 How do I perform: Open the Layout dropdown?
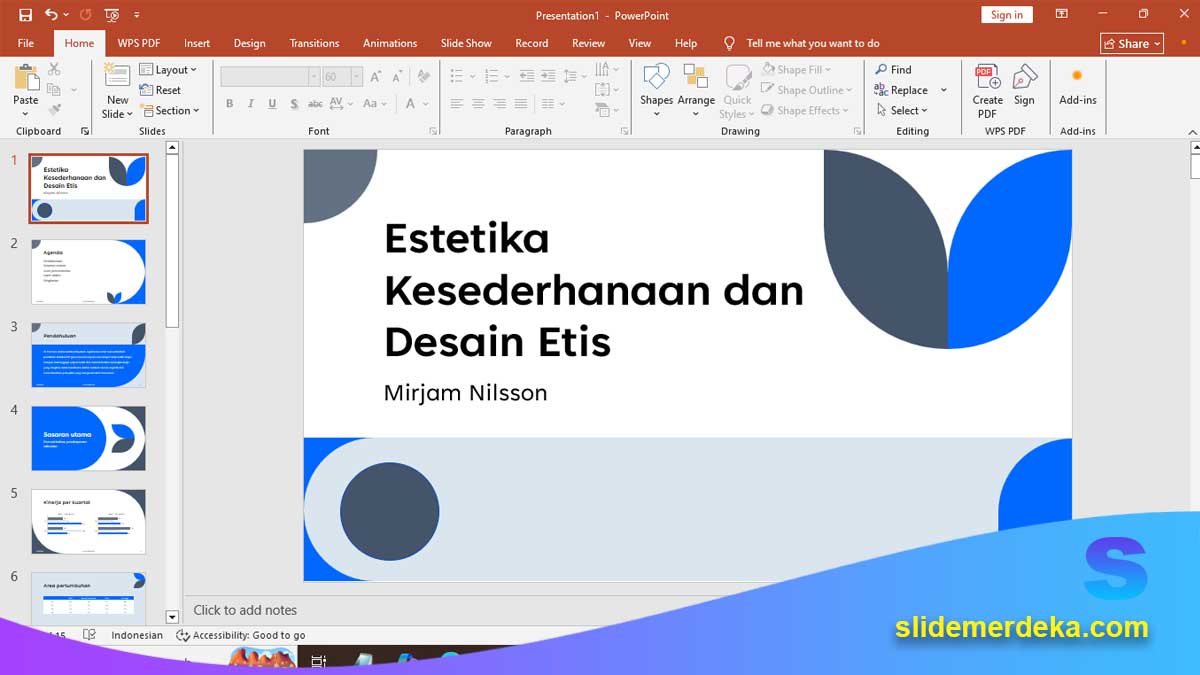pyautogui.click(x=167, y=70)
